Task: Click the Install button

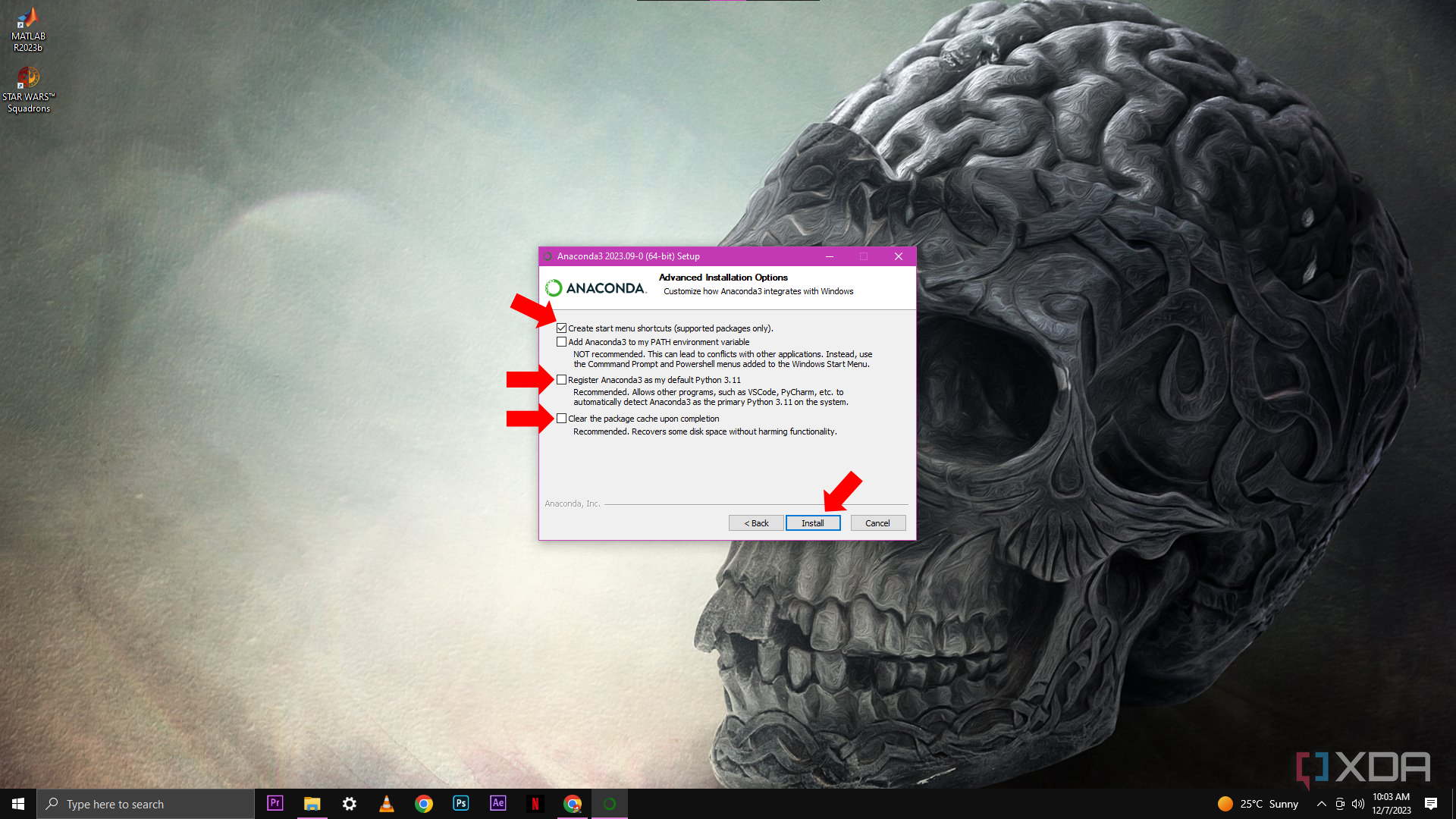Action: (813, 522)
